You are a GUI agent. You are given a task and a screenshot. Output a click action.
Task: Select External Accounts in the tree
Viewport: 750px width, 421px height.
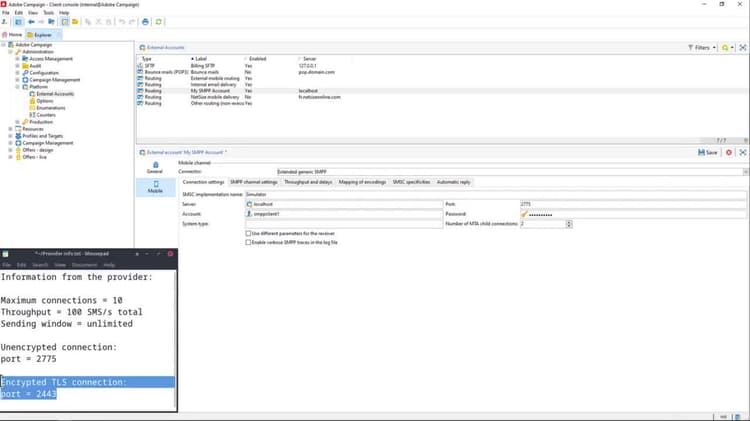pos(55,94)
